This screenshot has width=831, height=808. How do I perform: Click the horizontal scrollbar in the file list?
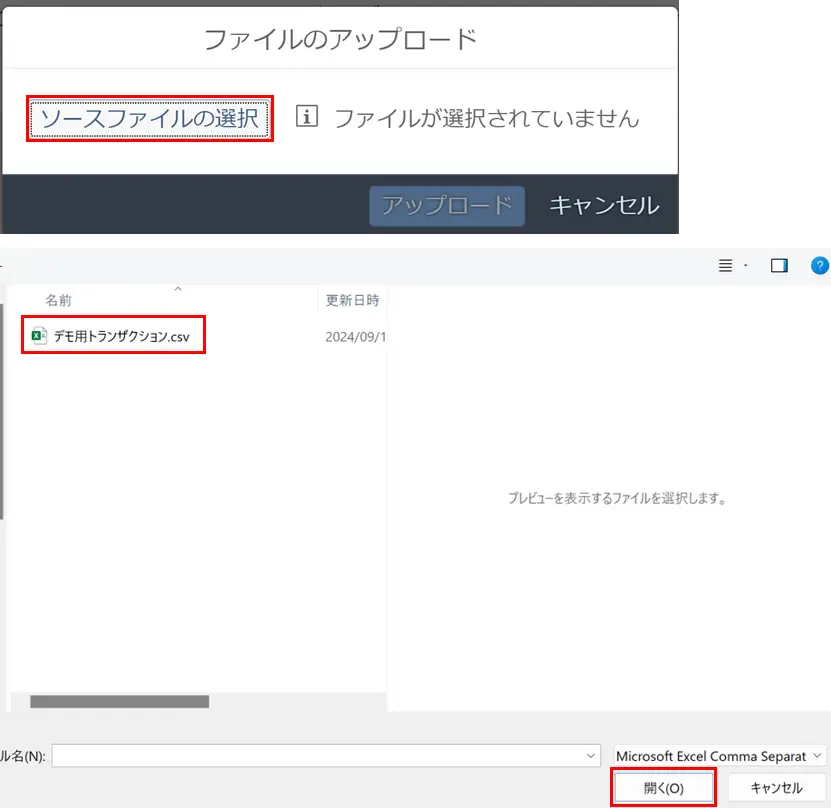click(119, 702)
